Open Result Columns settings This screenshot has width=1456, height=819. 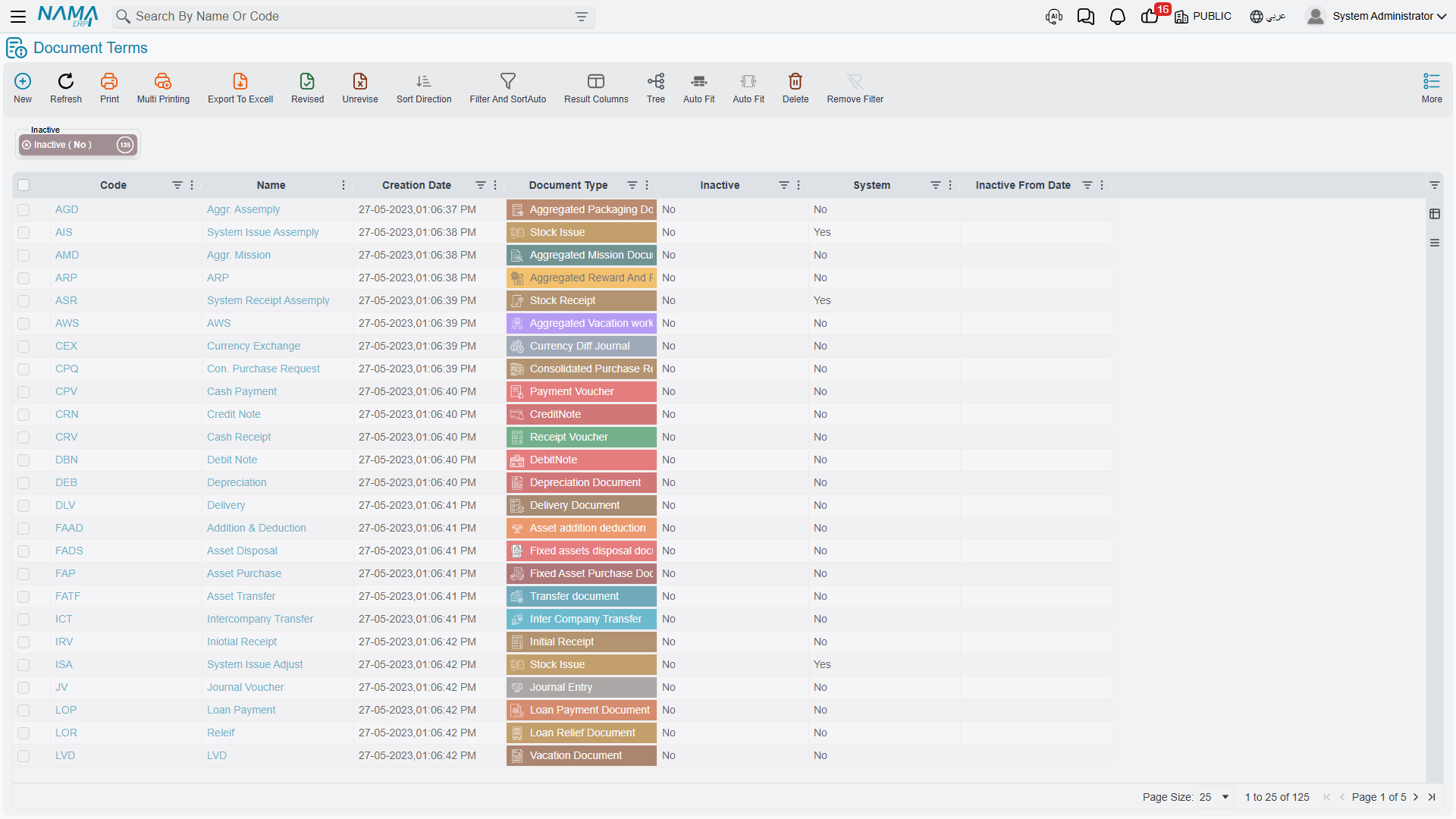point(596,81)
